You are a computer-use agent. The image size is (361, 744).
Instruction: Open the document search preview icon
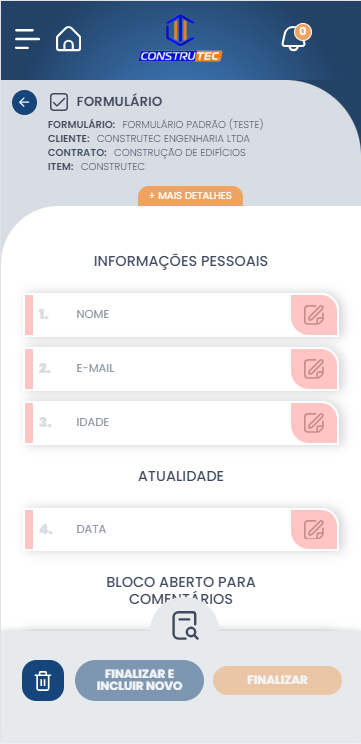pyautogui.click(x=185, y=625)
